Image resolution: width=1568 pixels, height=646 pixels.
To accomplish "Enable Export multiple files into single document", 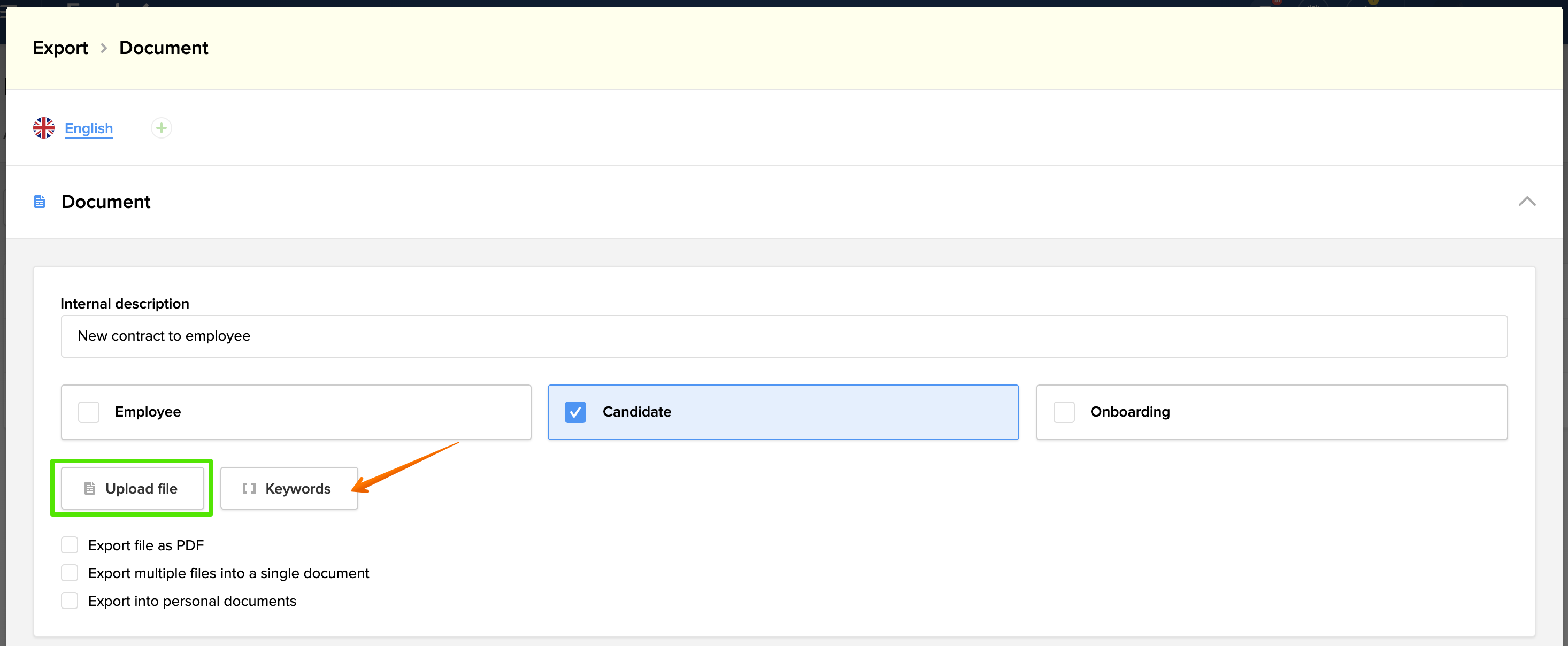I will [x=70, y=573].
